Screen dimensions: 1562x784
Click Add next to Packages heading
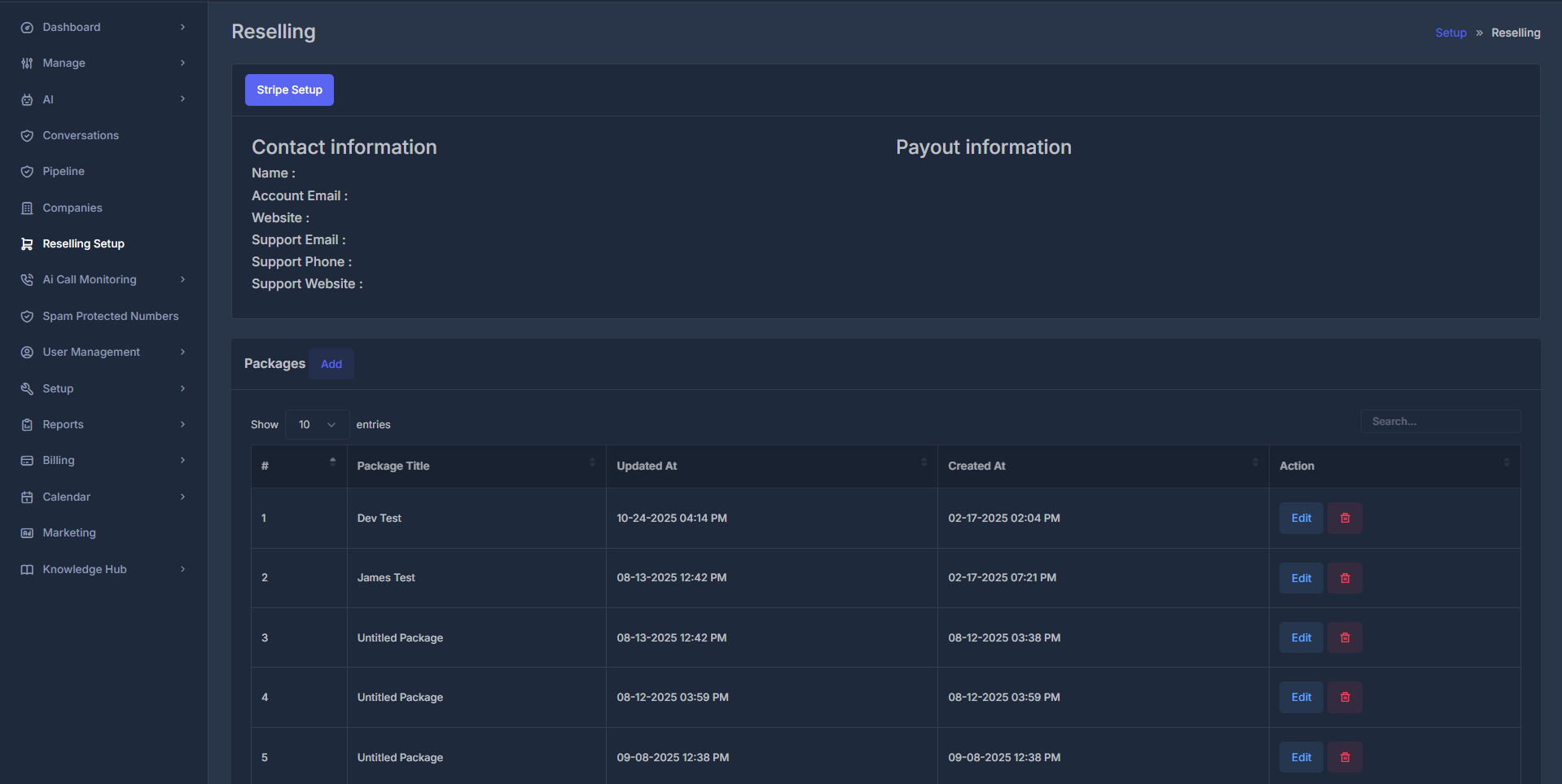[331, 364]
